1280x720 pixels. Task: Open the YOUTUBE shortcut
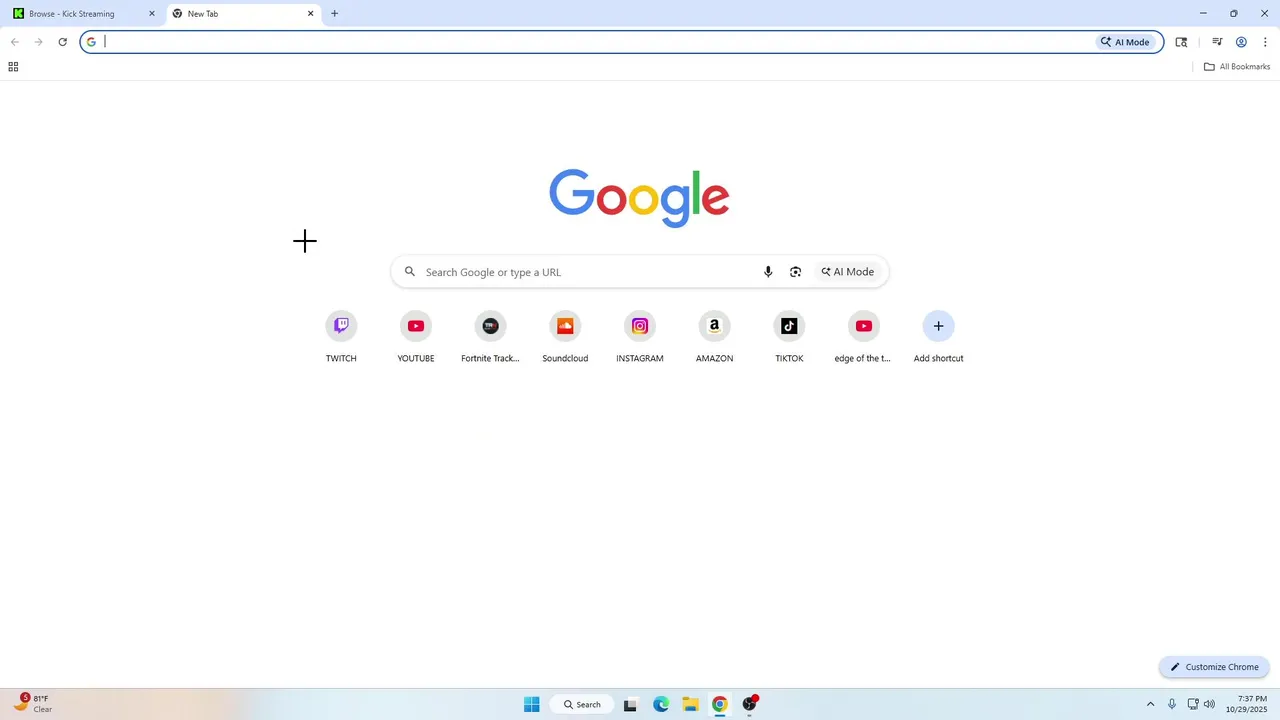[416, 338]
